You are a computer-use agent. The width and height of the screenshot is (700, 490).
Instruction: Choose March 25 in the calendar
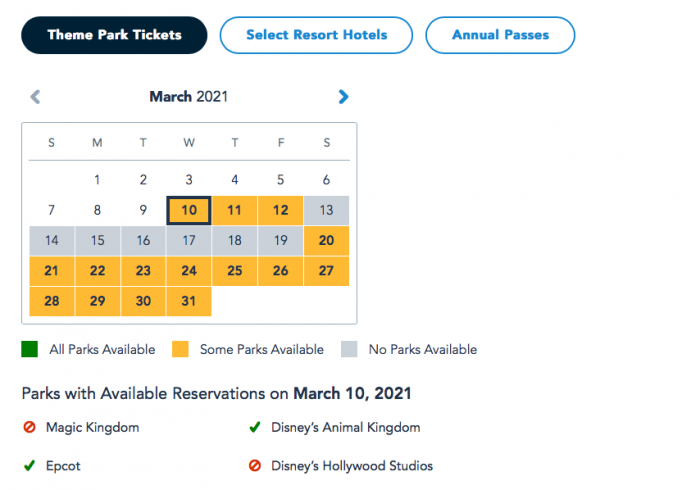pyautogui.click(x=235, y=271)
